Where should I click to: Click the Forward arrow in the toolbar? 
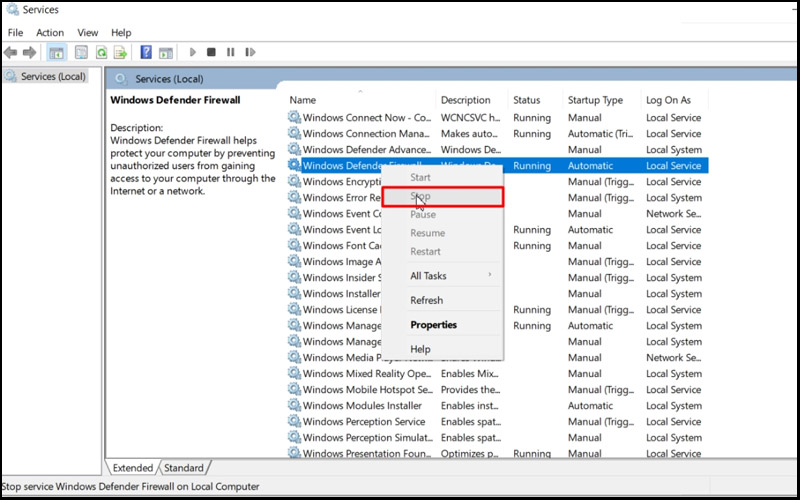click(x=30, y=52)
